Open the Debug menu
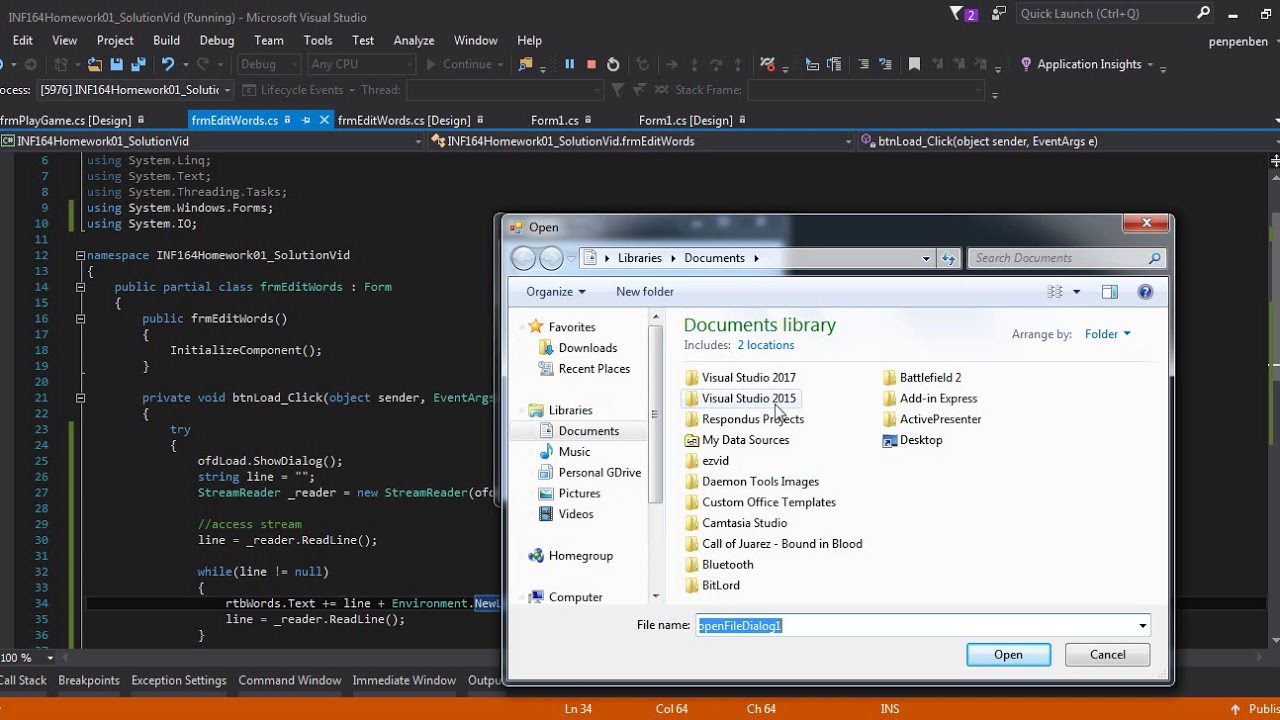 pos(217,40)
